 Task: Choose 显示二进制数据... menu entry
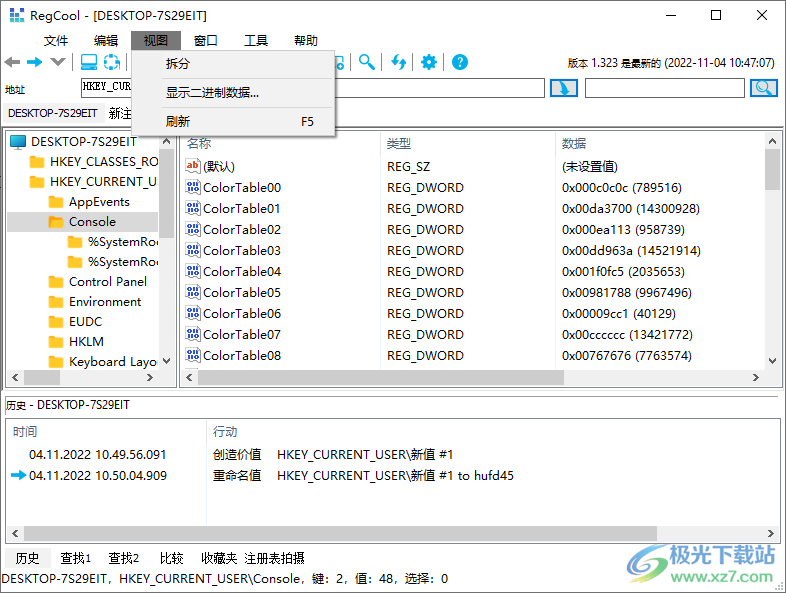click(x=233, y=93)
